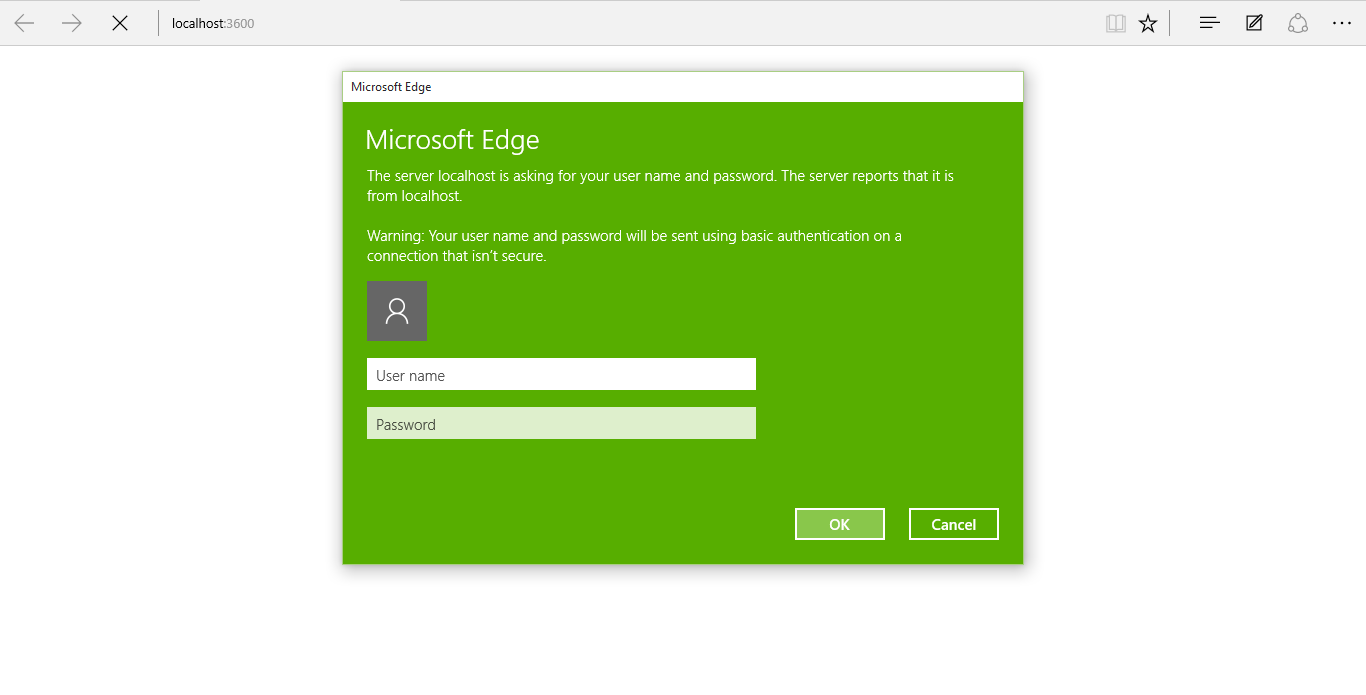The width and height of the screenshot is (1366, 695).
Task: Select the 'server localhost is asking' message
Action: (x=660, y=186)
